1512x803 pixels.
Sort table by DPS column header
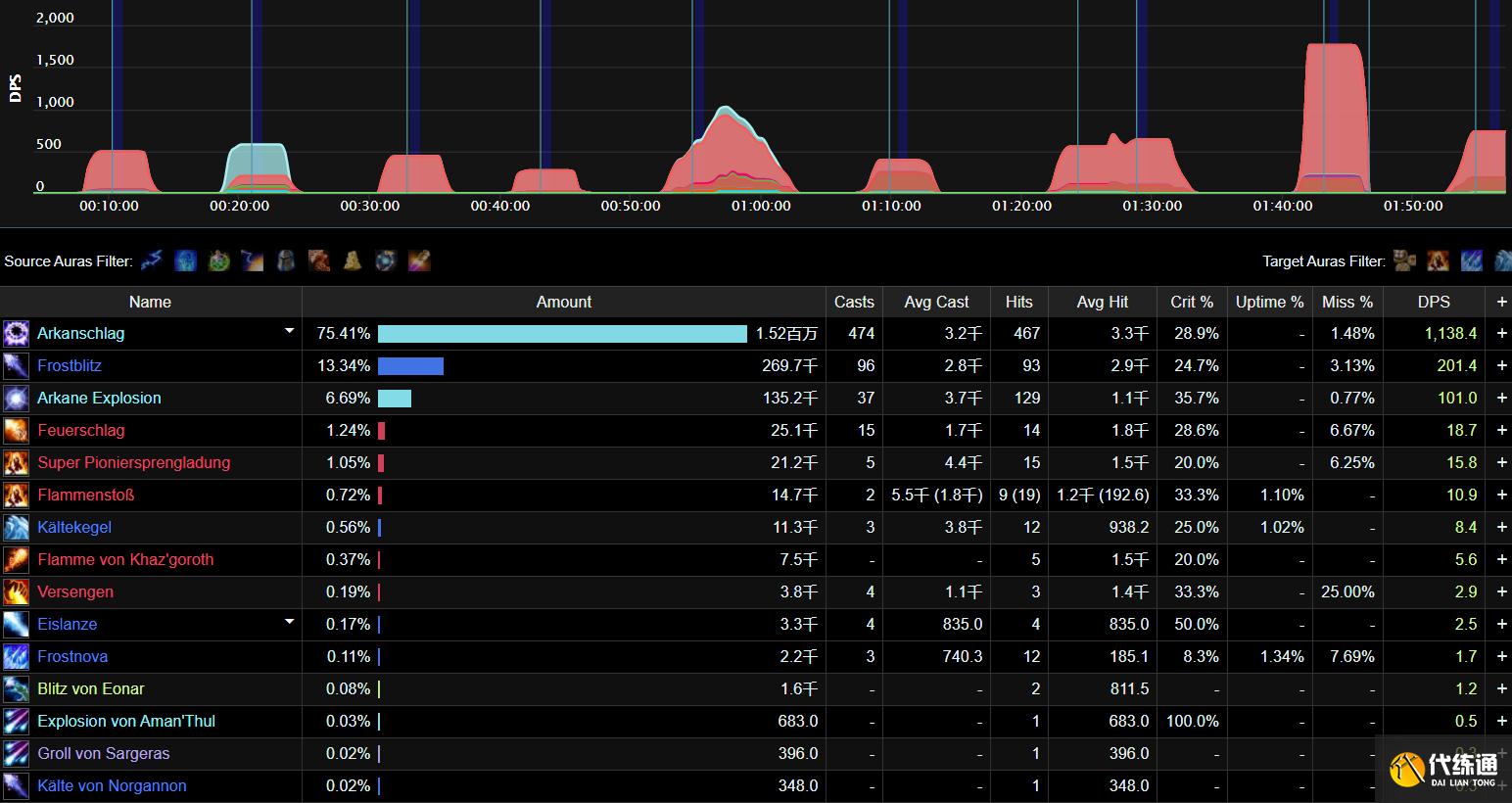pos(1434,302)
